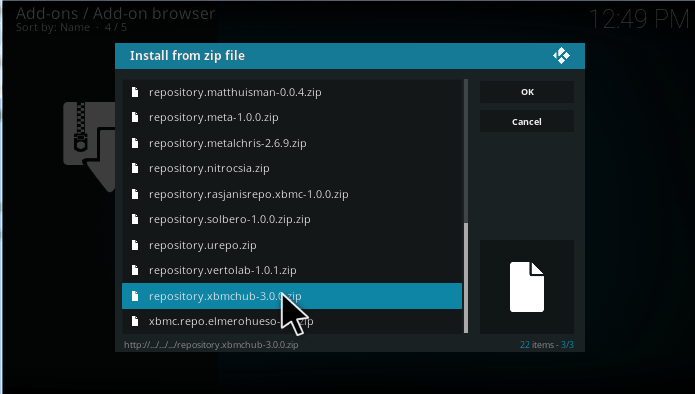
Task: Click file icon beside repository.nitrocsia.zip
Action: pyautogui.click(x=135, y=168)
